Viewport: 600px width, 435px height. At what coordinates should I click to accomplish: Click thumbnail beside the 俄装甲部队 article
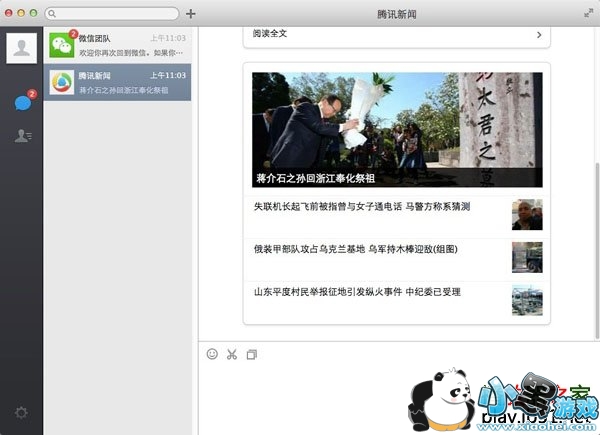tap(527, 257)
